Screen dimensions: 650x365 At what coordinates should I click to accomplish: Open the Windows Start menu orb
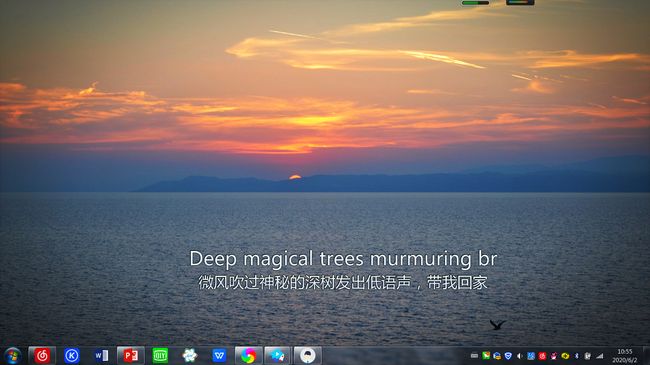(x=12, y=356)
